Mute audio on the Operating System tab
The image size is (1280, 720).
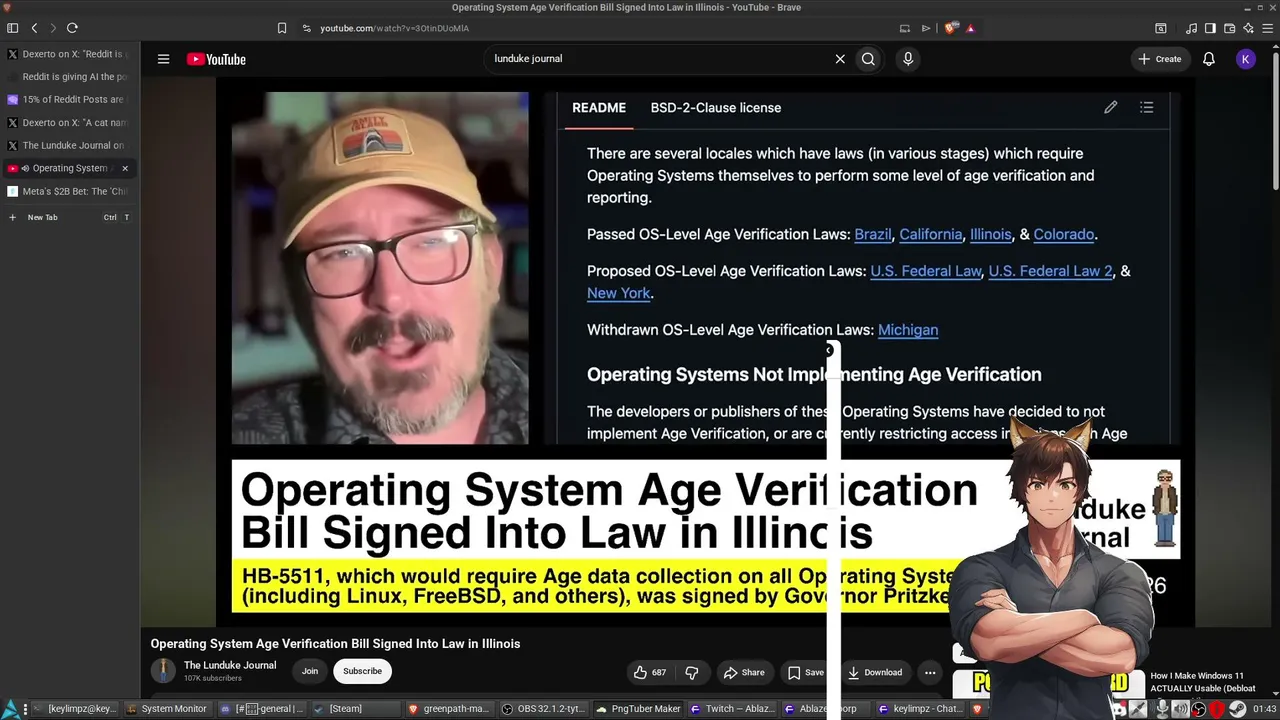tap(25, 168)
